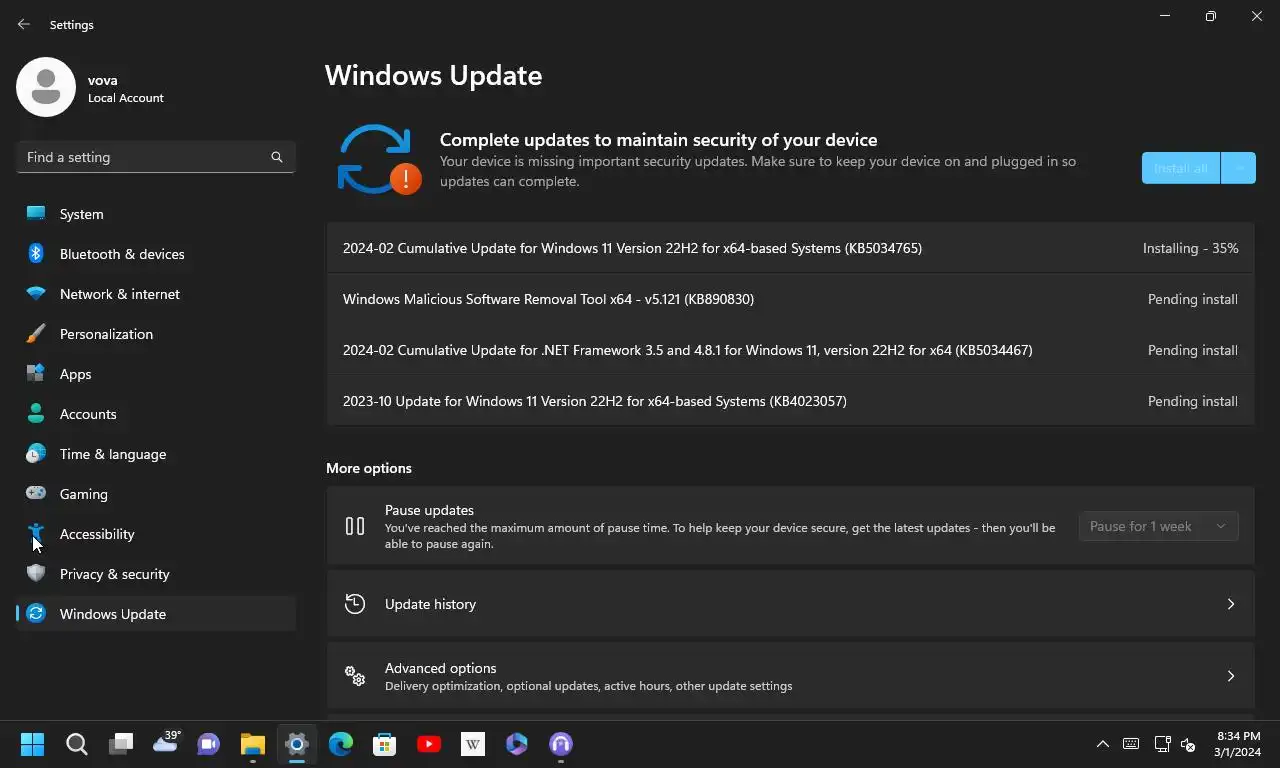
Task: Open Task View on the taskbar
Action: [121, 744]
